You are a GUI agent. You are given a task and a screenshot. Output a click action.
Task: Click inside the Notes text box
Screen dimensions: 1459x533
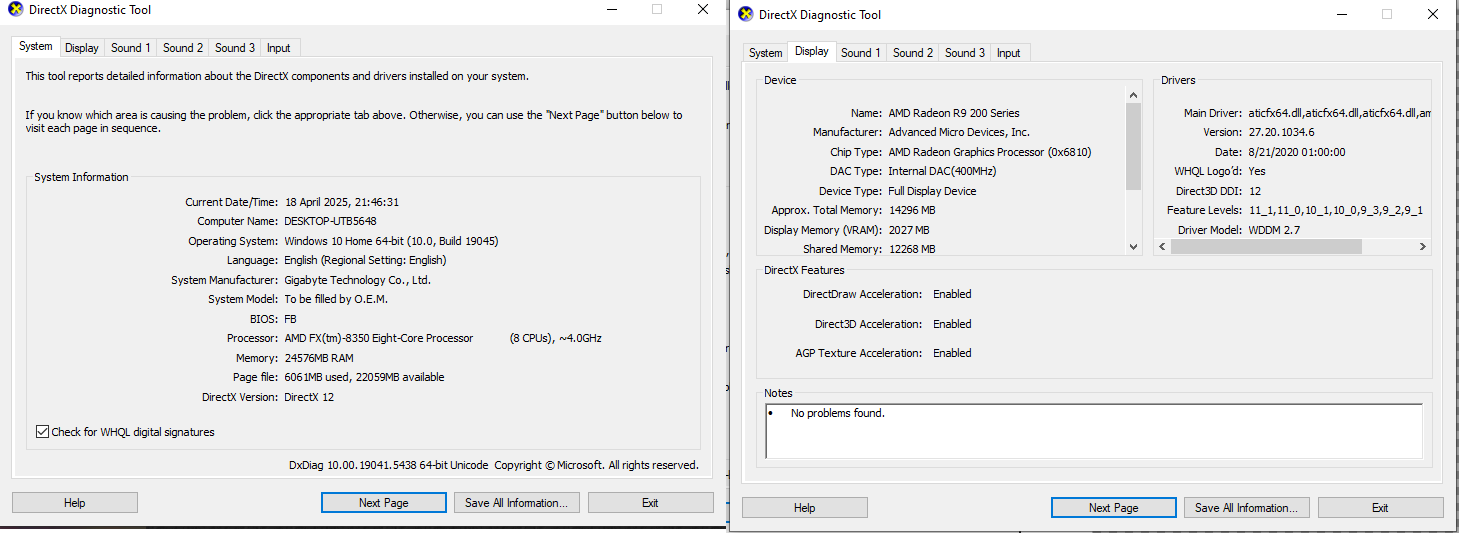pos(1094,431)
